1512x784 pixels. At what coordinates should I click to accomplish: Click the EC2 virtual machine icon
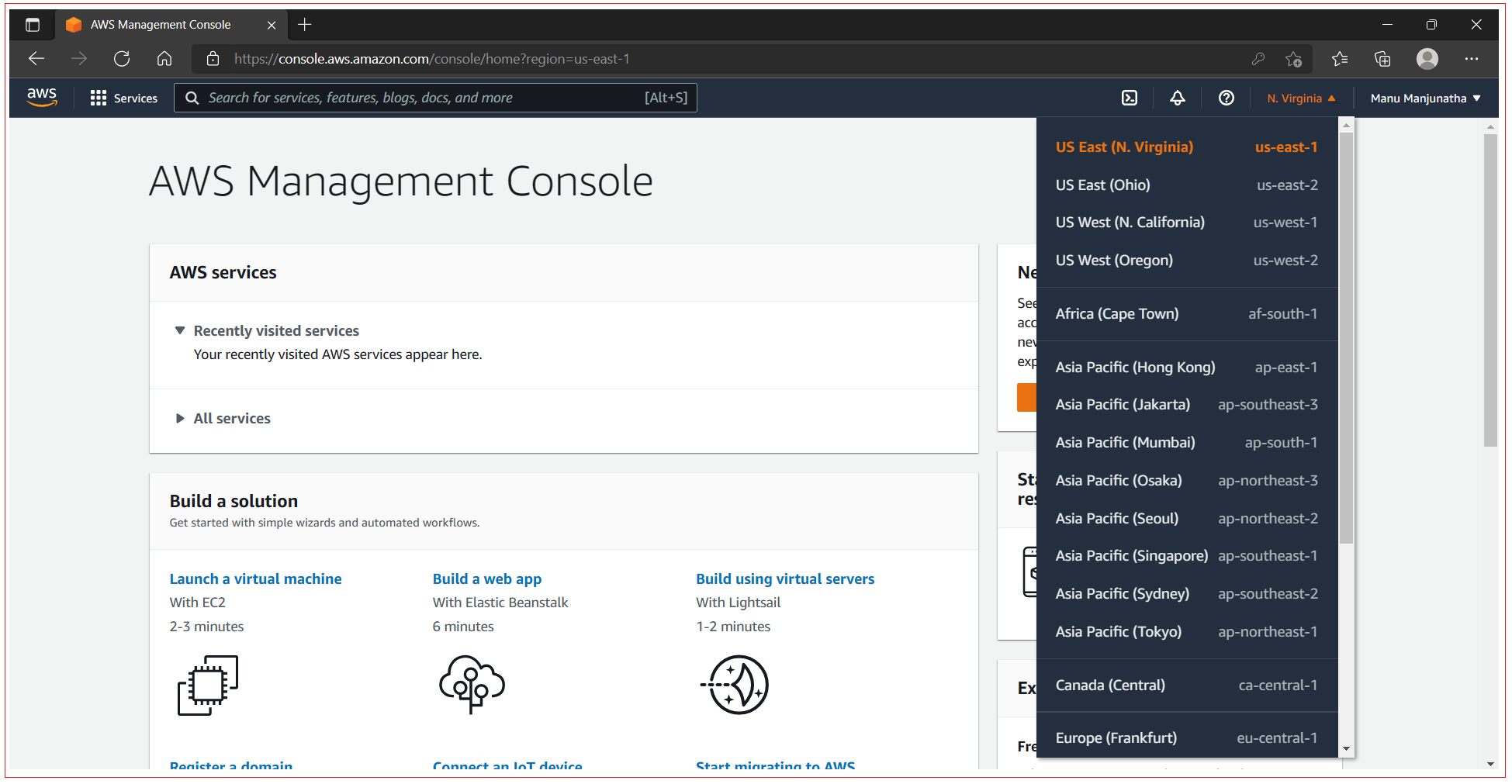[208, 686]
